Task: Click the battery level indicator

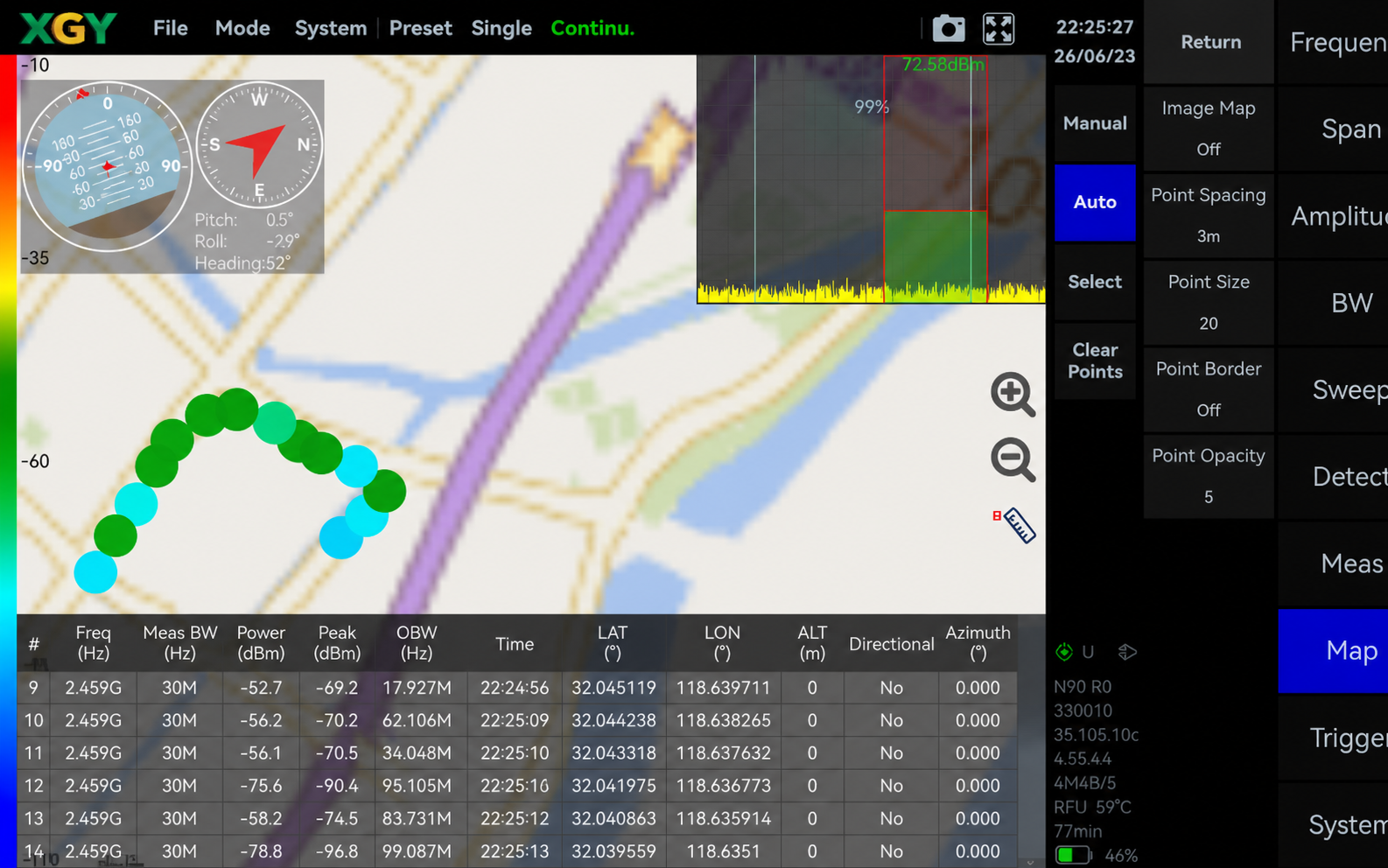Action: click(x=1074, y=855)
